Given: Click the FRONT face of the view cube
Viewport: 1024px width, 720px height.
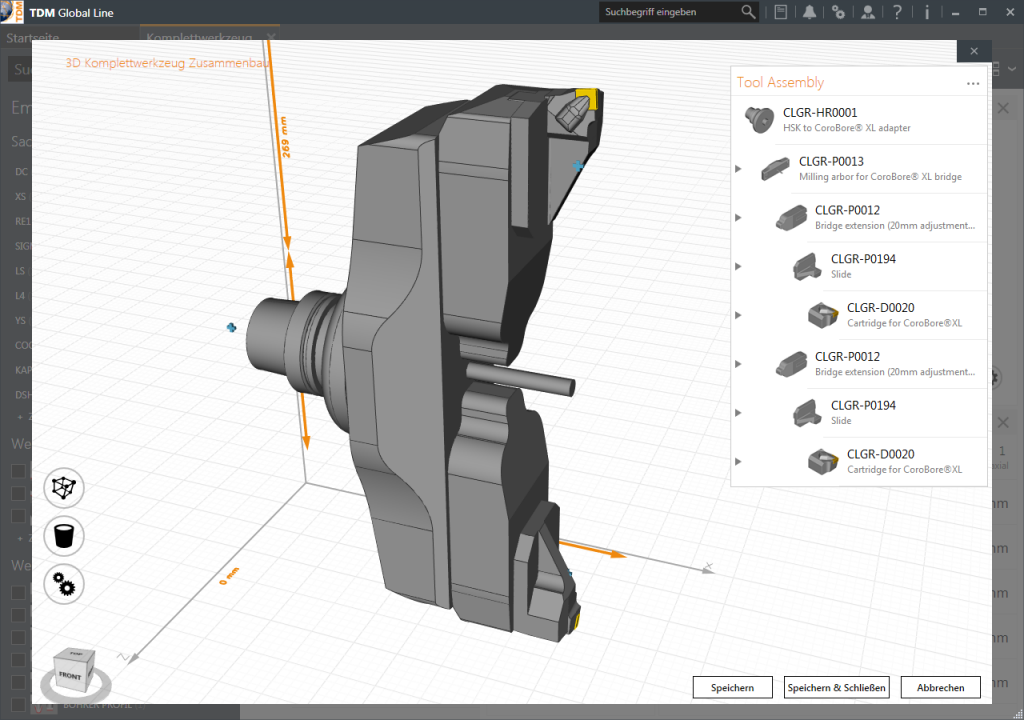Looking at the screenshot, I should point(71,676).
